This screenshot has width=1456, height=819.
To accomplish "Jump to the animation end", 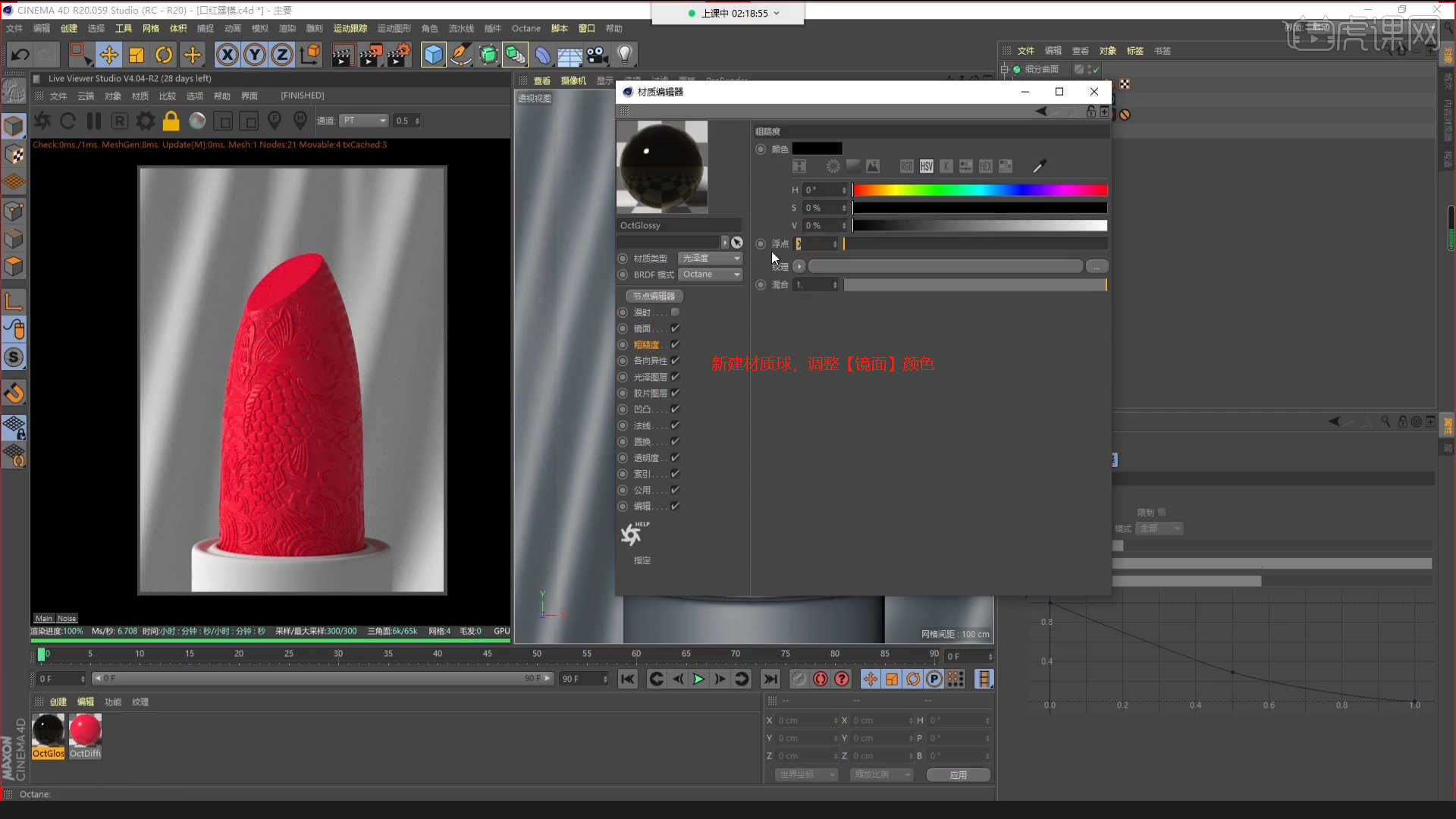I will [x=770, y=679].
